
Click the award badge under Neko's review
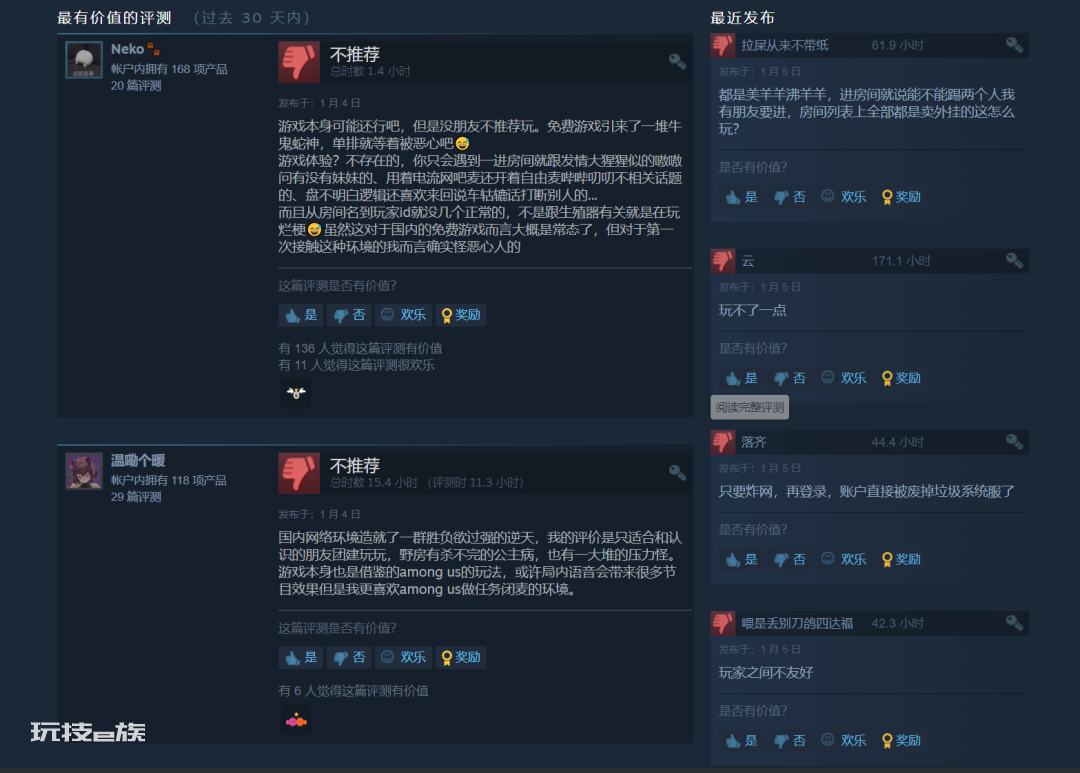click(296, 393)
